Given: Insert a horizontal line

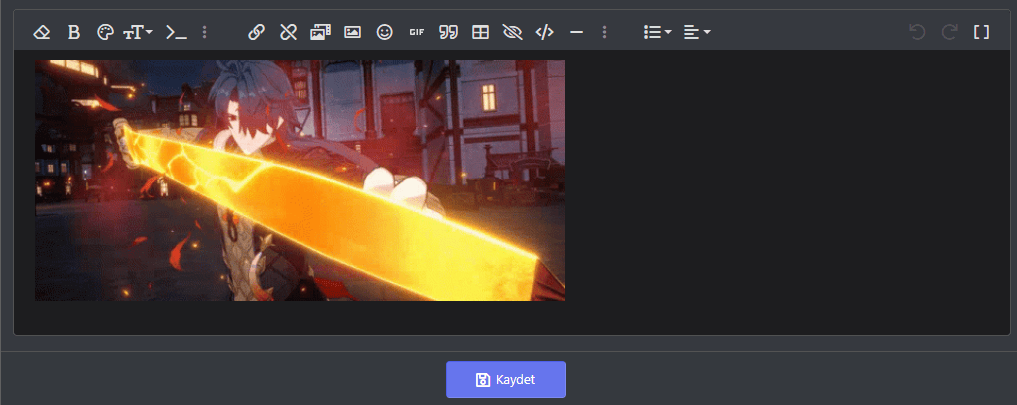Looking at the screenshot, I should [x=577, y=32].
